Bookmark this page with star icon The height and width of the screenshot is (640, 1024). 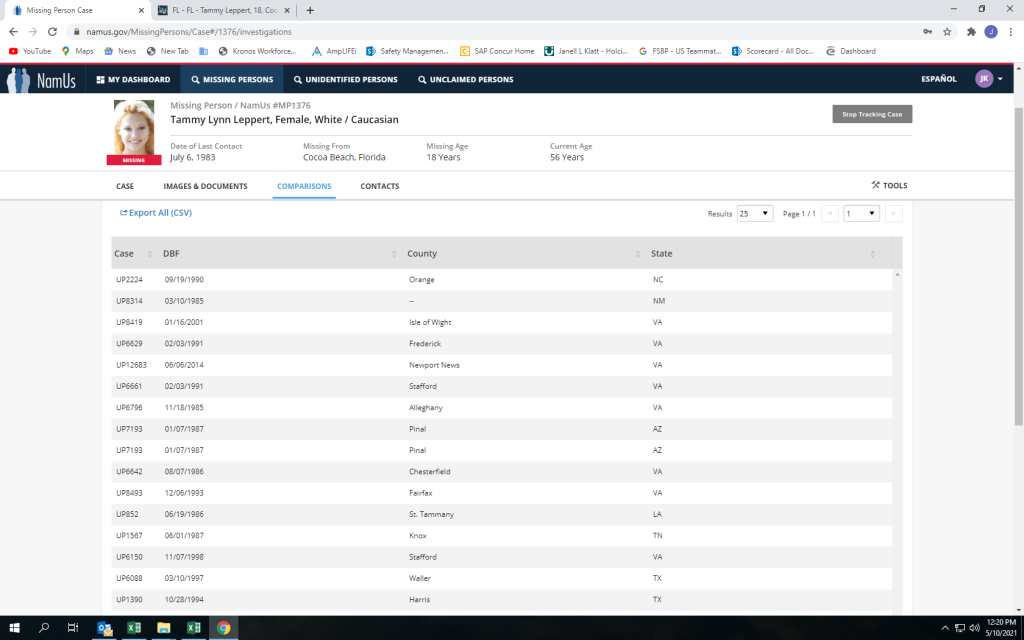point(946,31)
